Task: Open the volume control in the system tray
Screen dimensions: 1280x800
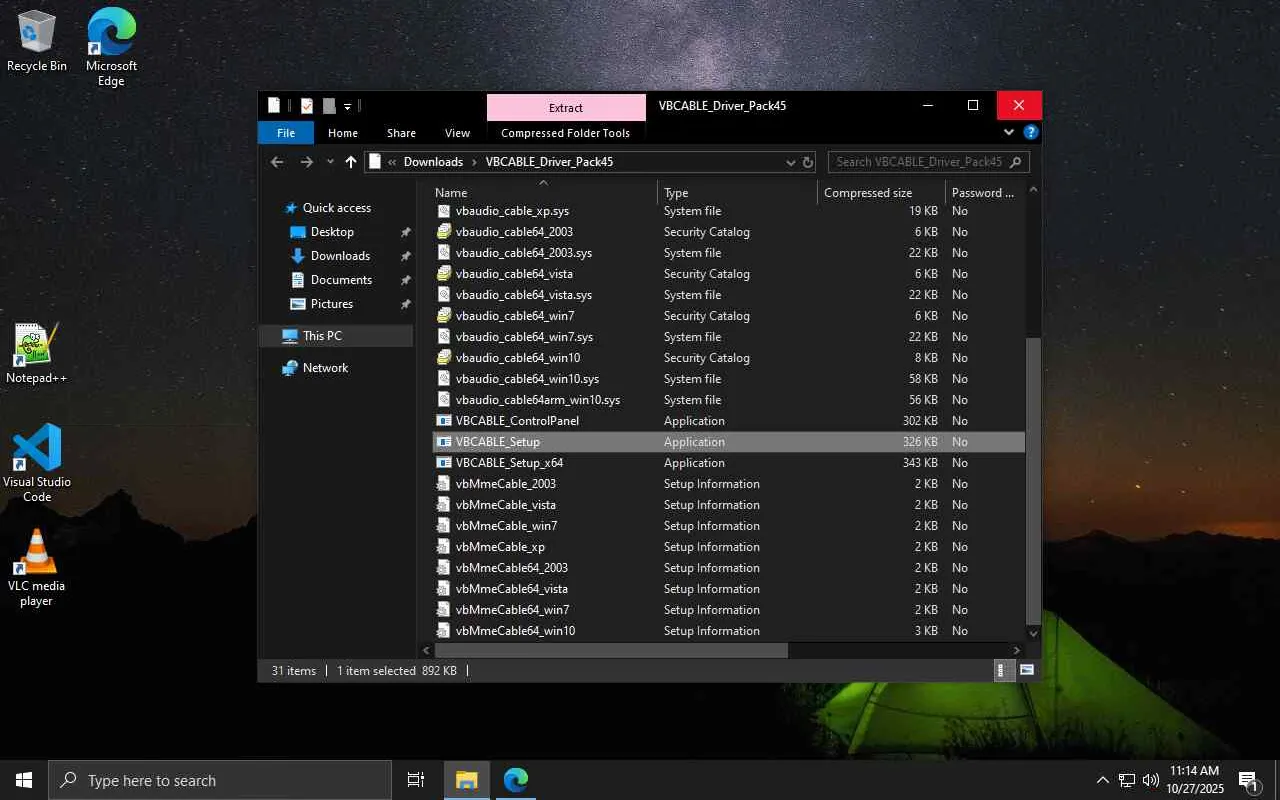Action: (x=1151, y=780)
